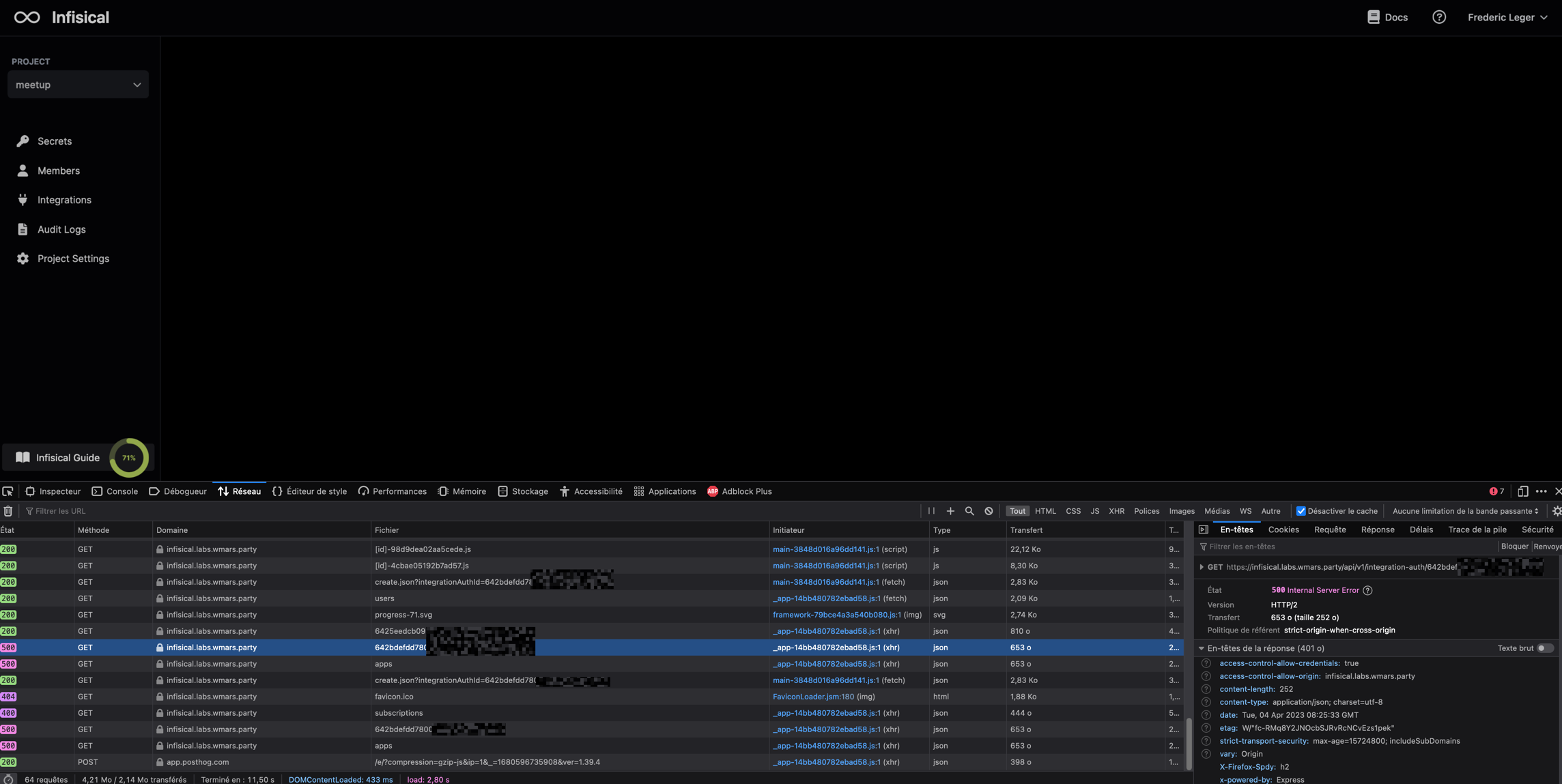This screenshot has height=784, width=1562.
Task: Click the help icon beside 500 Internal Server Error
Action: click(x=1367, y=590)
